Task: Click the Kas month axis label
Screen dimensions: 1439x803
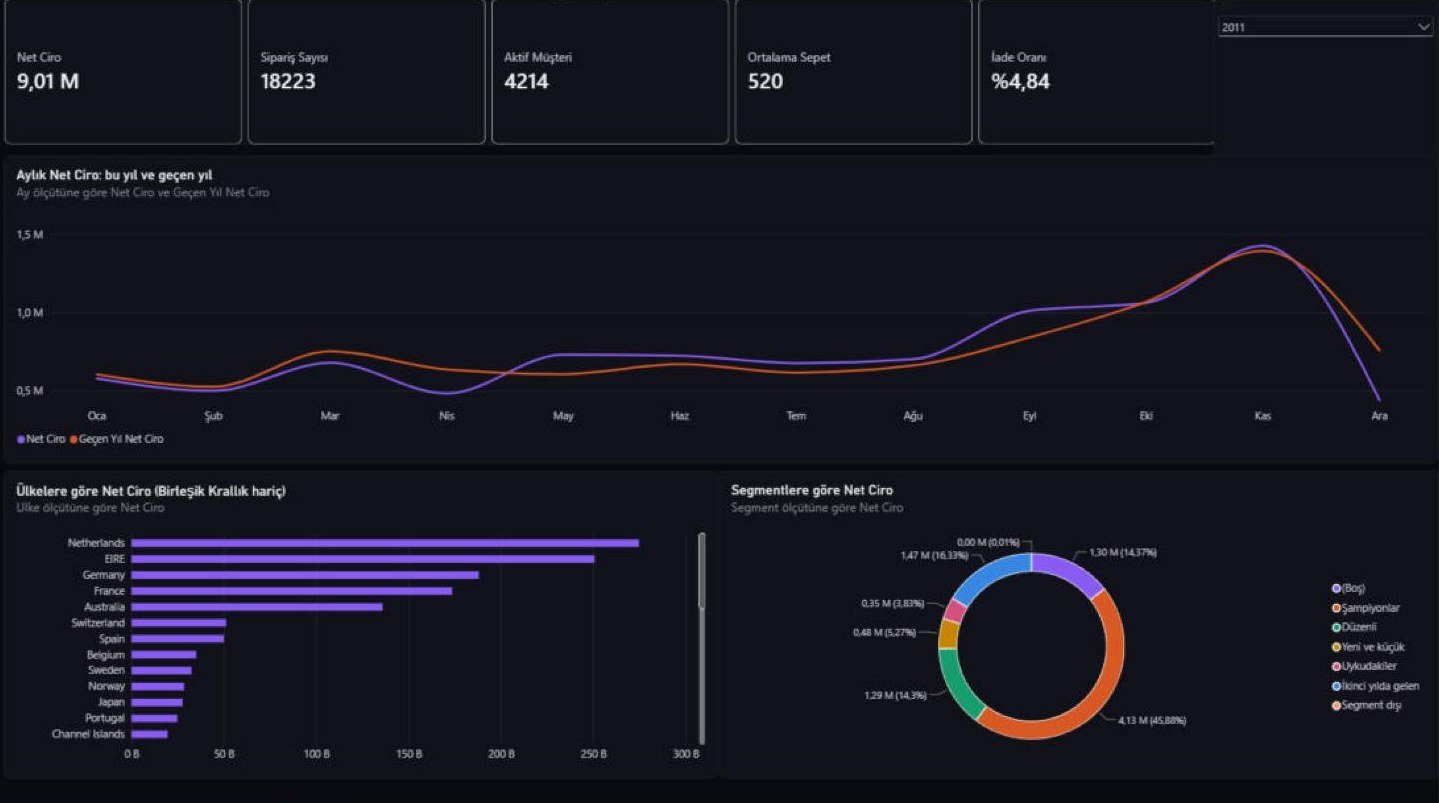Action: [1263, 416]
